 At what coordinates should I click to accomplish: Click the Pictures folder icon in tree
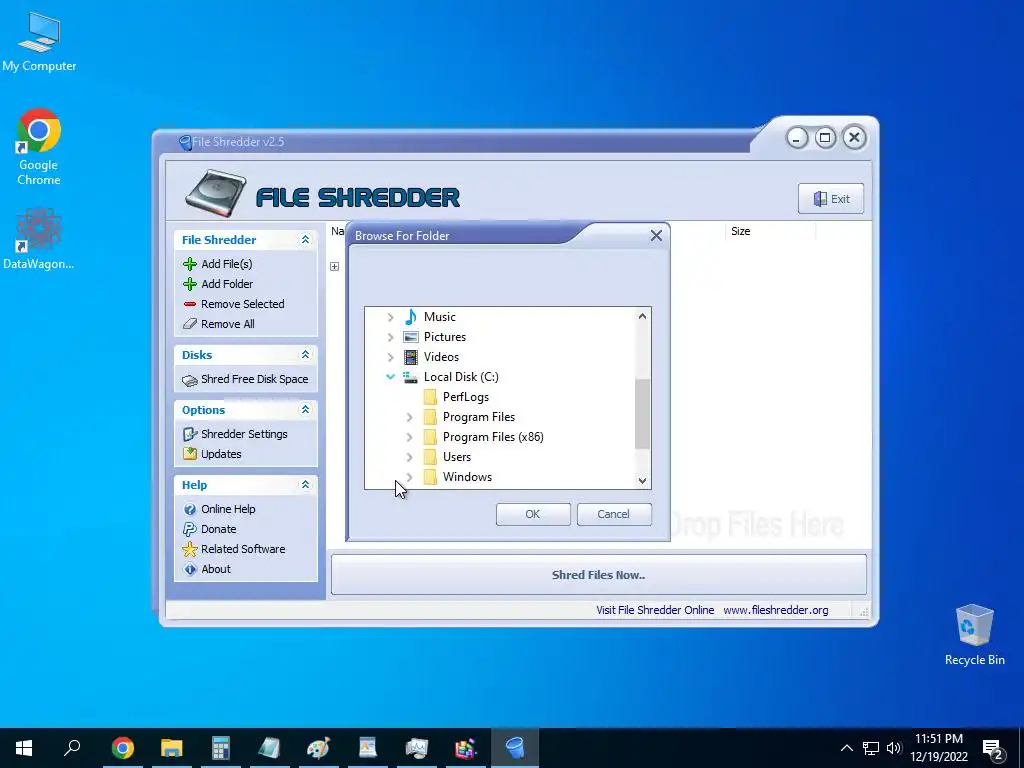[411, 337]
